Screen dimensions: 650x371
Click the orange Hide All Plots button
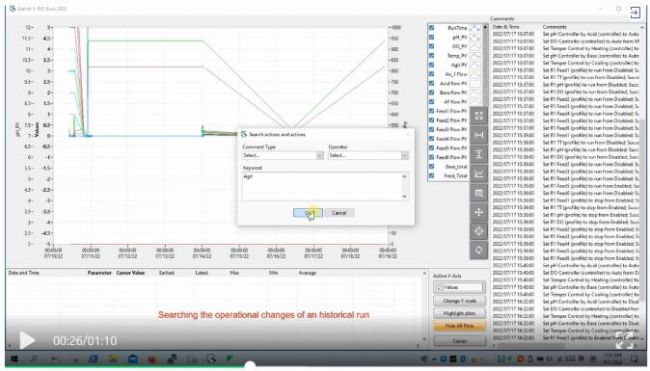(x=459, y=326)
